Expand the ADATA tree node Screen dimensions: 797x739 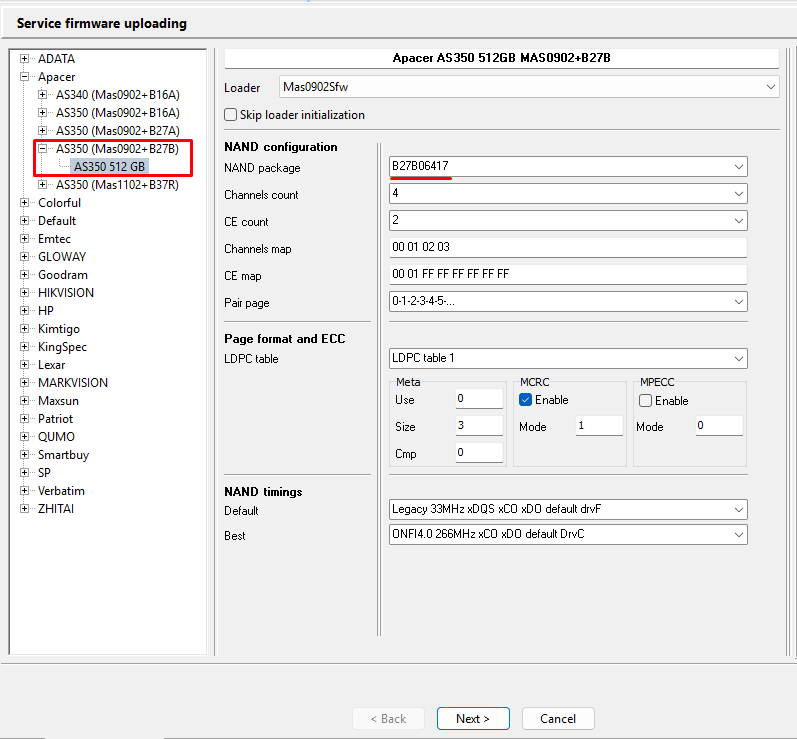click(24, 59)
